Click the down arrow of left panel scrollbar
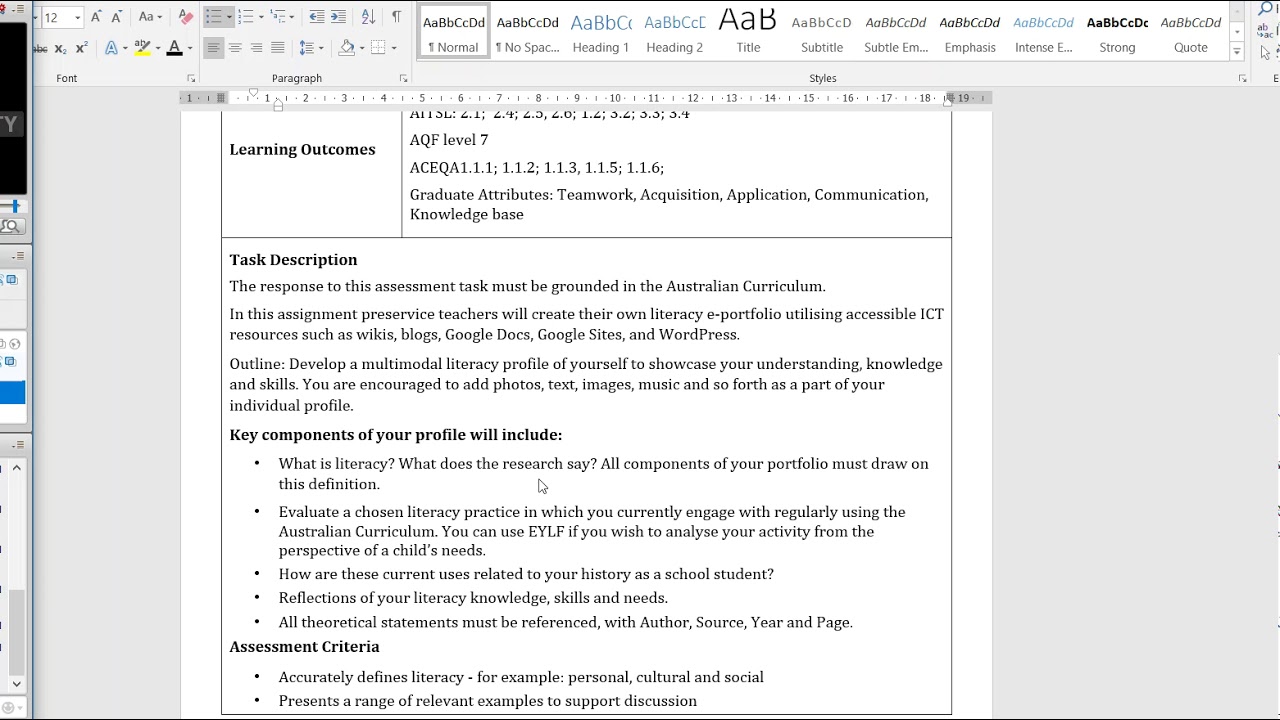Viewport: 1280px width, 720px height. (x=17, y=684)
